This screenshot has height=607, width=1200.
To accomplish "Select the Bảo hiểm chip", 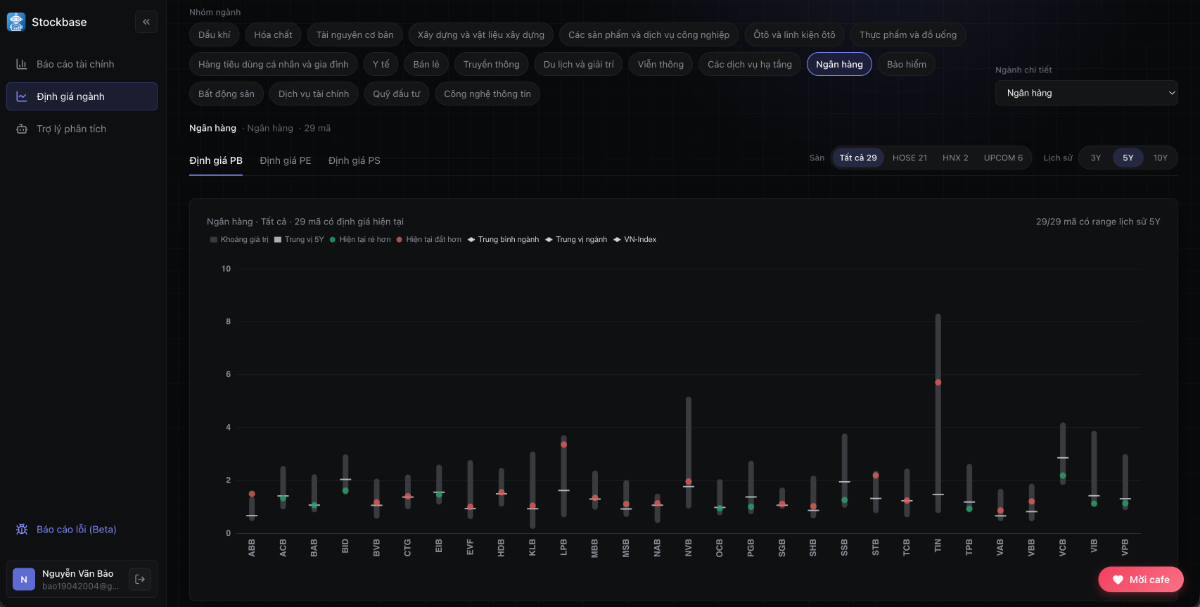I will [907, 64].
